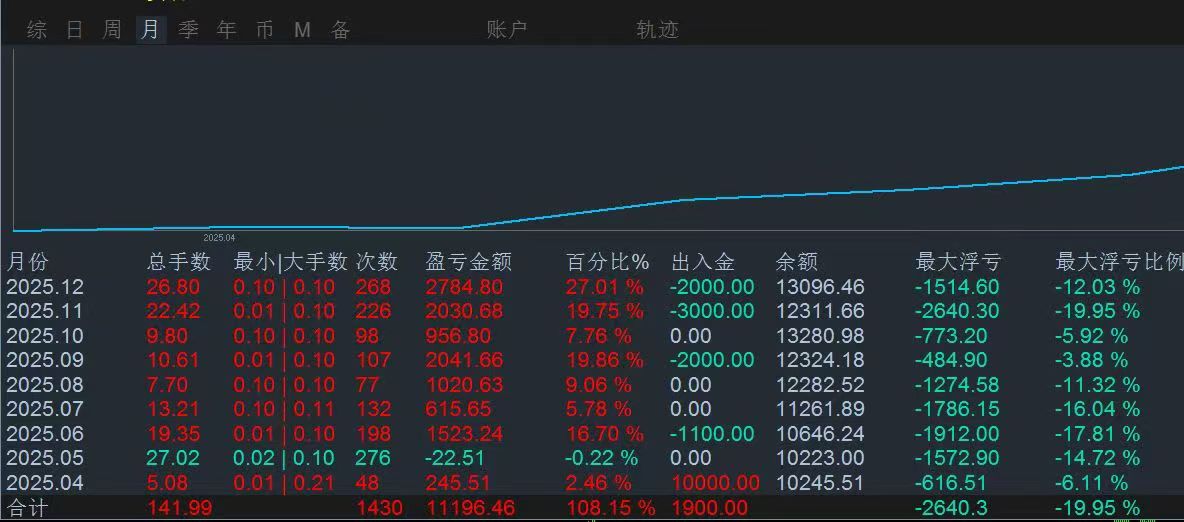This screenshot has height=522, width=1184.
Task: Click the 最小|大手数 column header
Action: pos(291,262)
